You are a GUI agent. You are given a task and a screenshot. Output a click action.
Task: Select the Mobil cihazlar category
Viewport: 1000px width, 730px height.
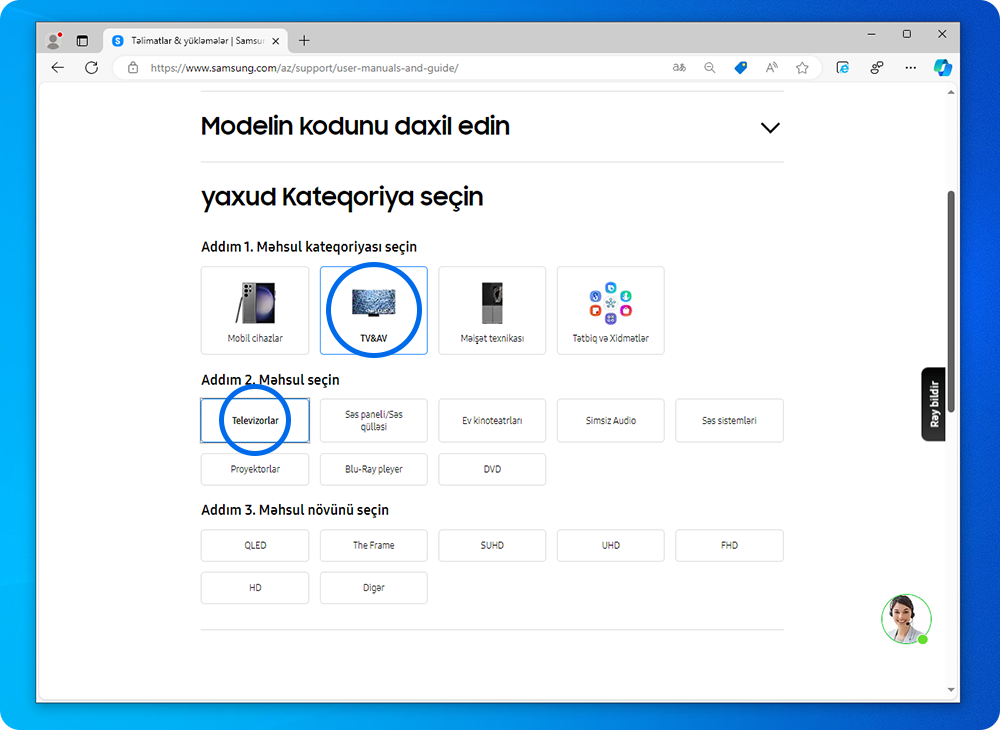click(255, 310)
